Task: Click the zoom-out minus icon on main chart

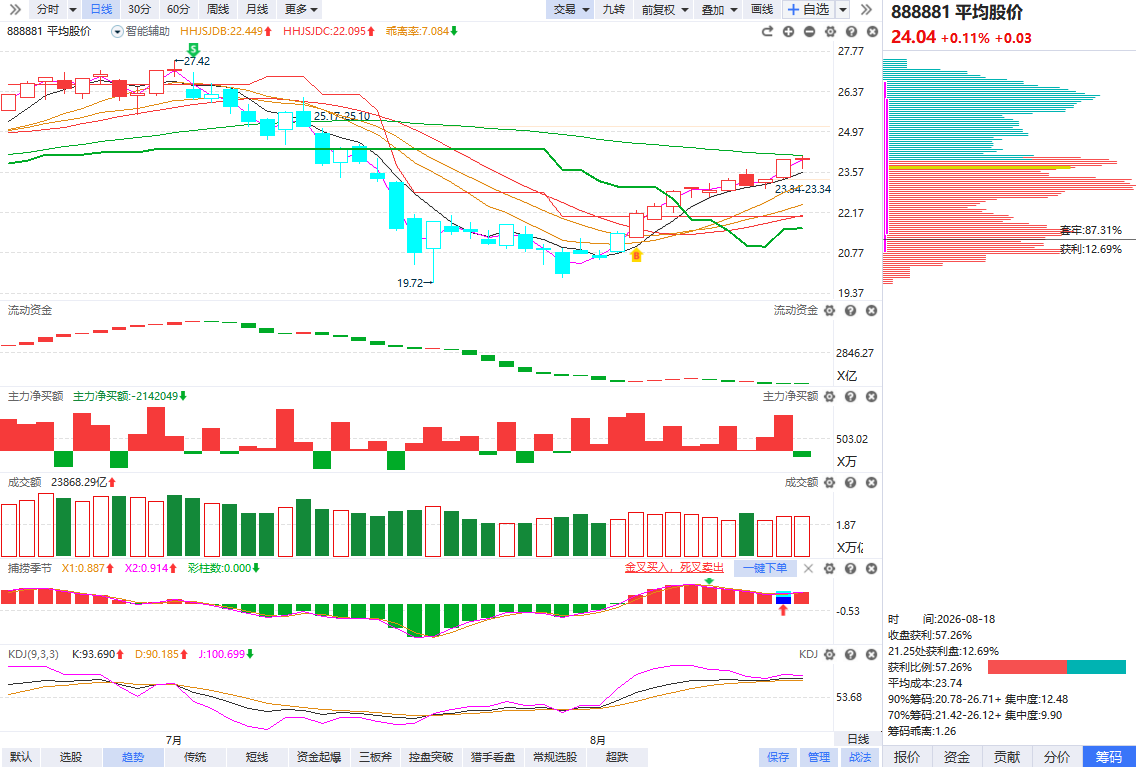Action: point(809,31)
